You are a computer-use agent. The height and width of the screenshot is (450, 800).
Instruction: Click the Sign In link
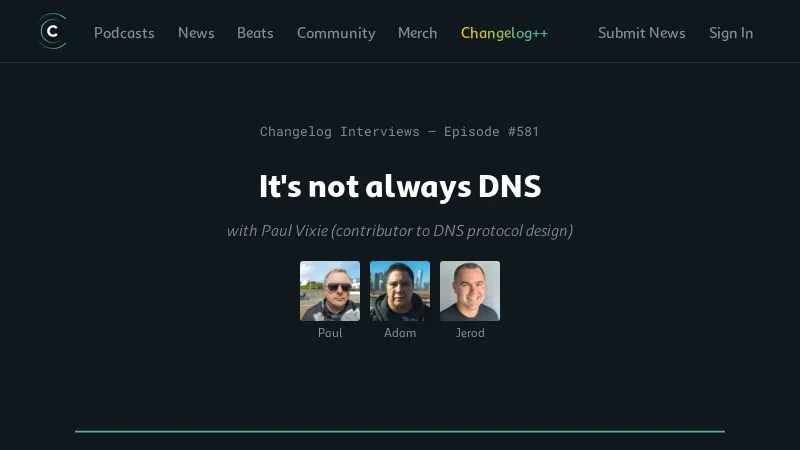pyautogui.click(x=731, y=33)
